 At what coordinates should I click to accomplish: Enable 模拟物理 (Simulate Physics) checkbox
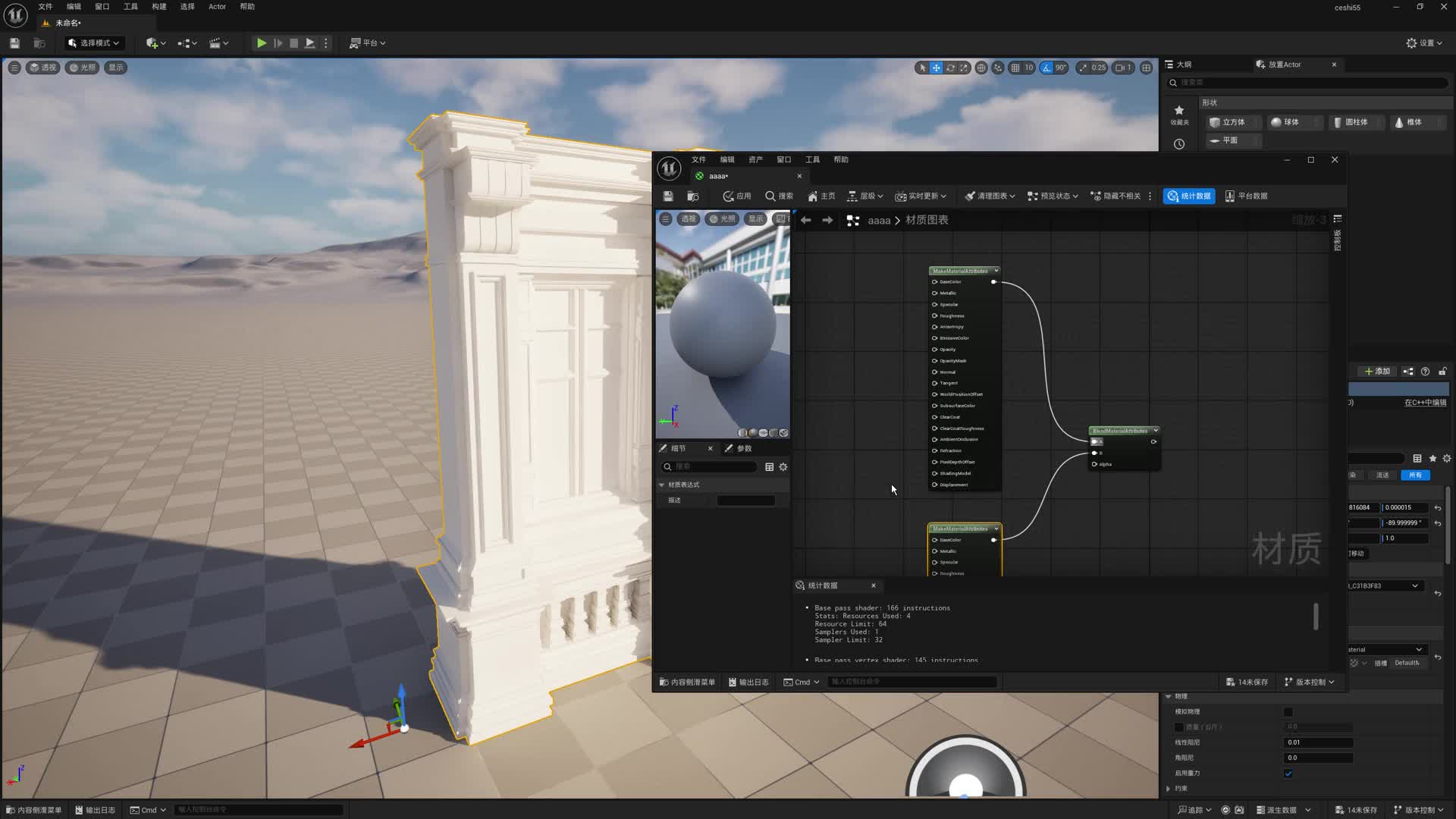pyautogui.click(x=1288, y=712)
